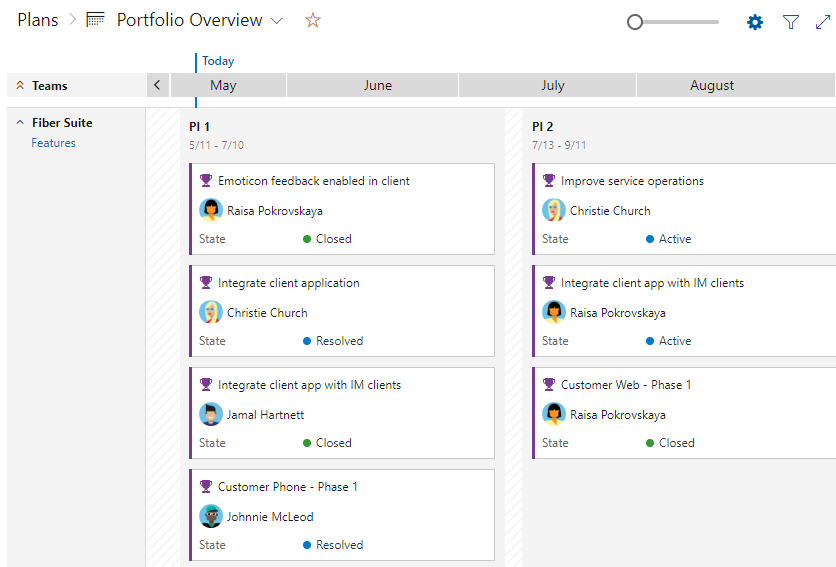Click trophy icon on PI 2 IM clients card
The height and width of the screenshot is (567, 836).
(x=549, y=282)
